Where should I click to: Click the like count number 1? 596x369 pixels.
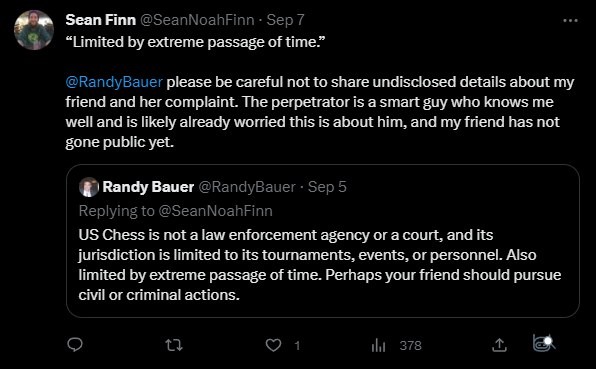click(x=297, y=345)
